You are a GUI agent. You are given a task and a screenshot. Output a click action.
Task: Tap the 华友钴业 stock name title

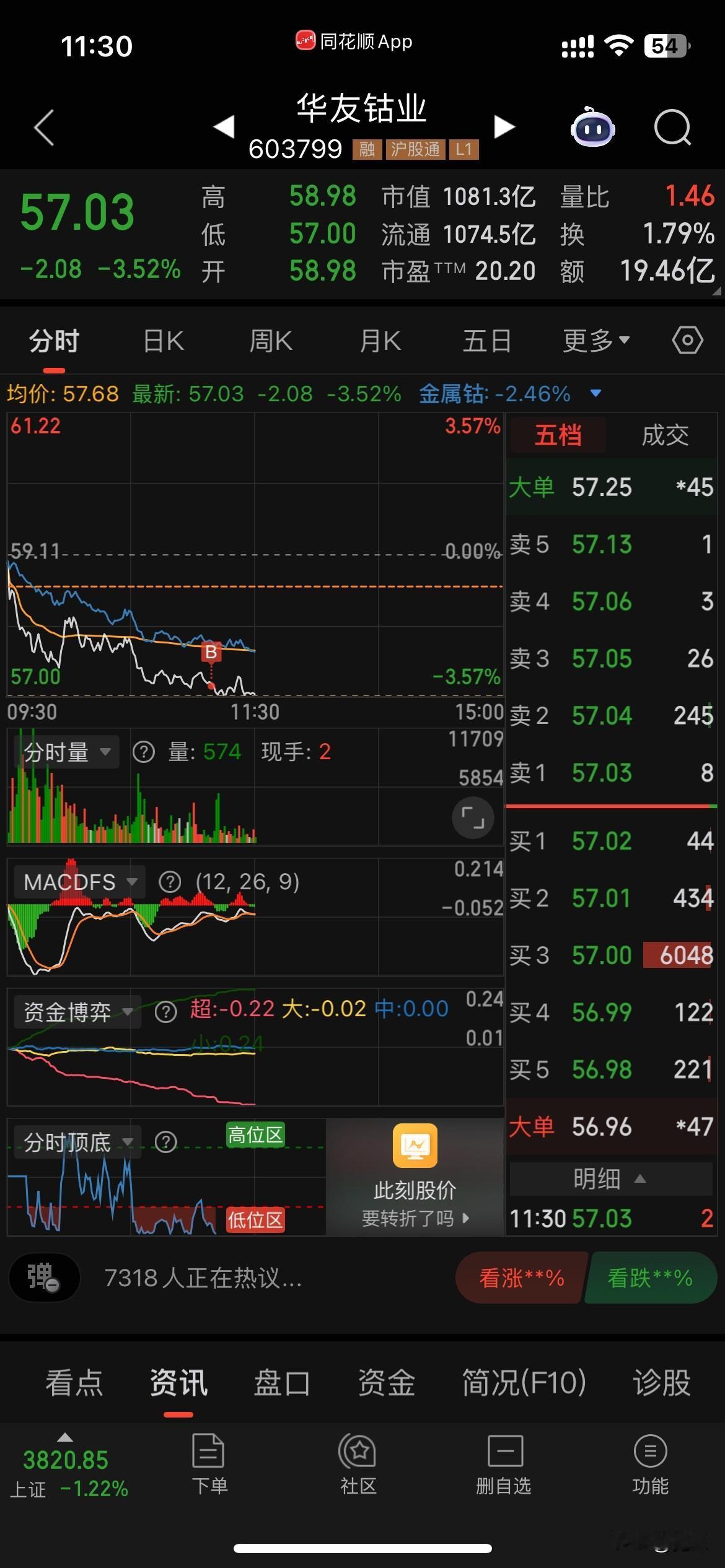(362, 108)
